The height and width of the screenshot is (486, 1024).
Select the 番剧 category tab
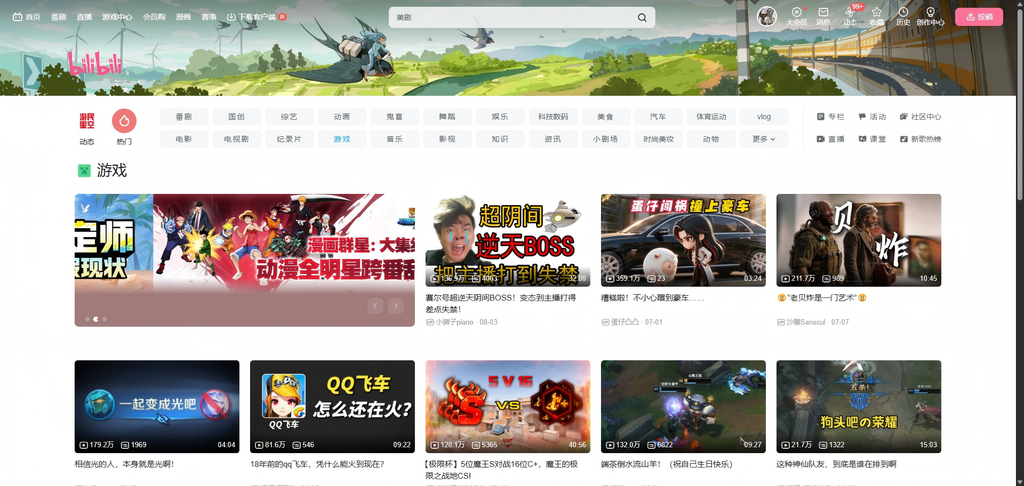tap(184, 117)
